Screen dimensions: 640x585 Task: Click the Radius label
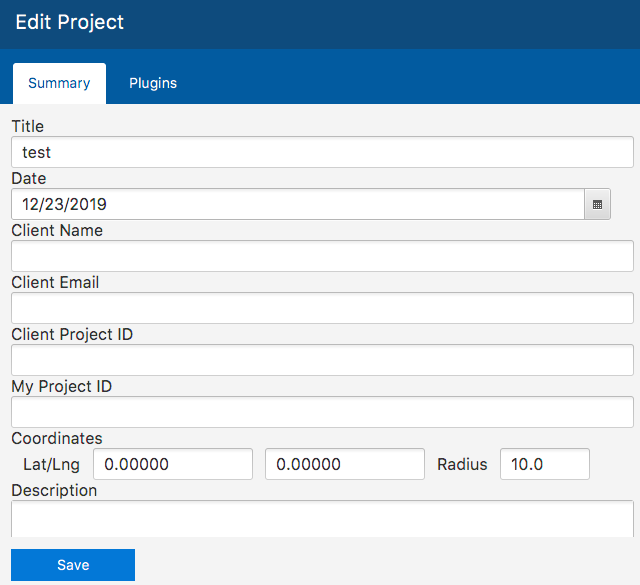tap(462, 465)
